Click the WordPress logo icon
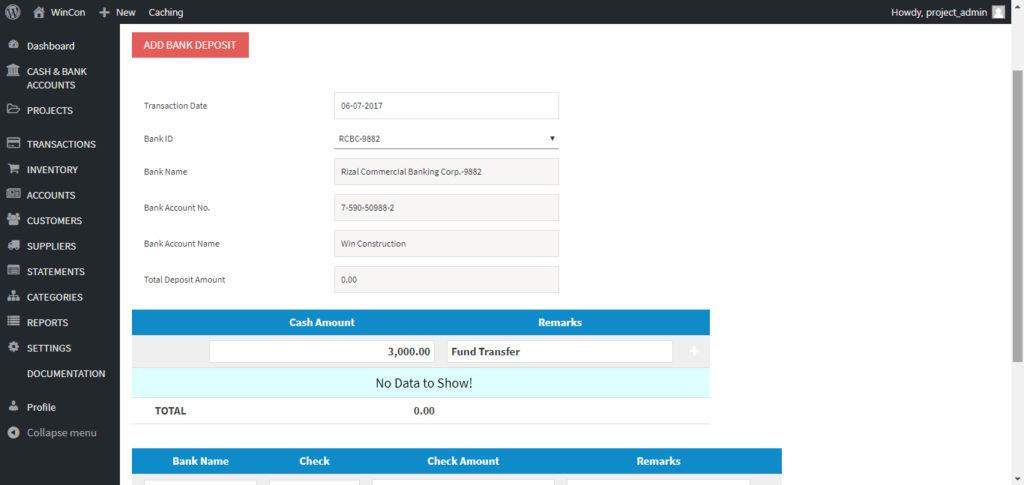Viewport: 1024px width, 485px height. click(13, 12)
